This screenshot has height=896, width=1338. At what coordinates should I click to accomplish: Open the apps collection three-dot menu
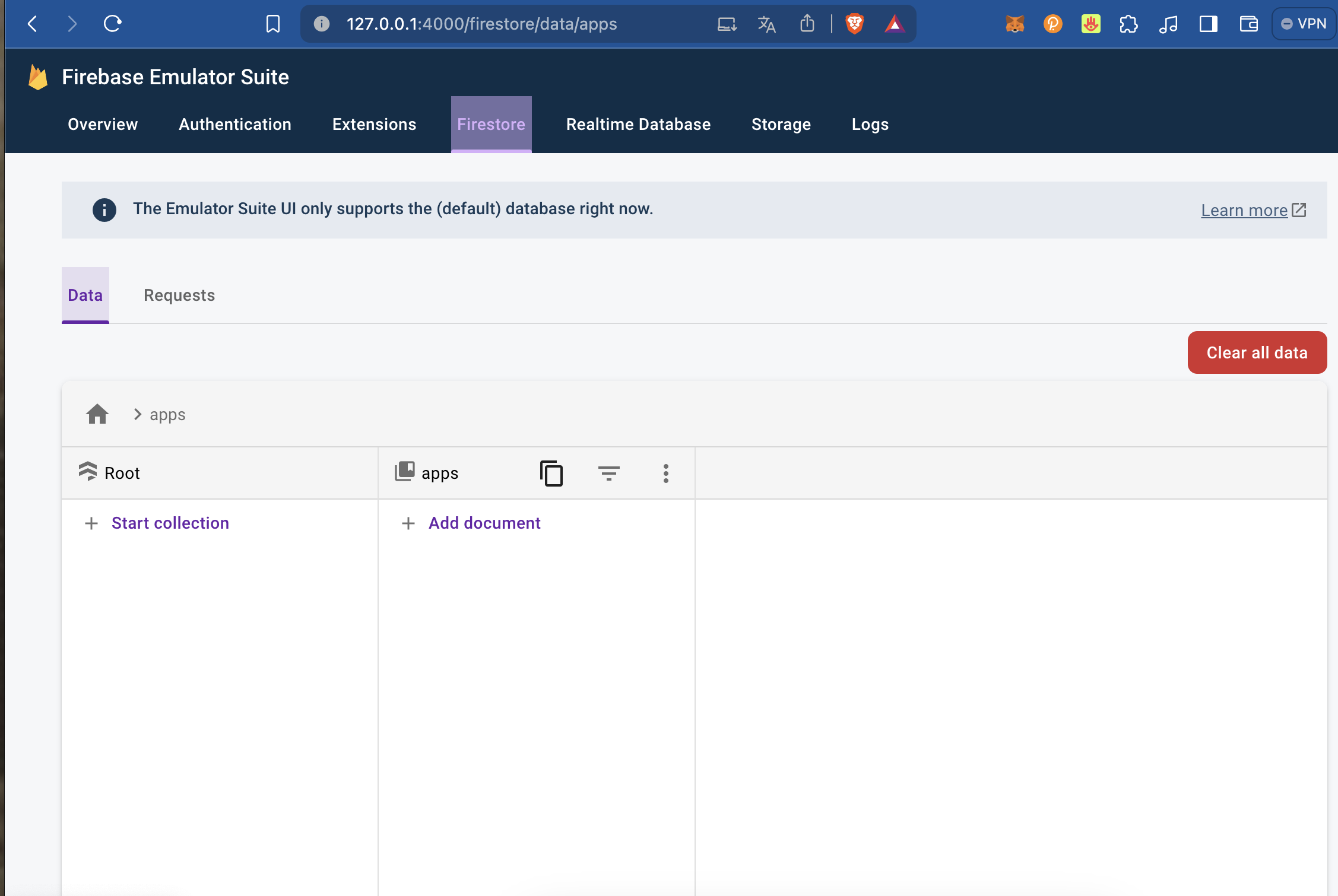tap(666, 473)
